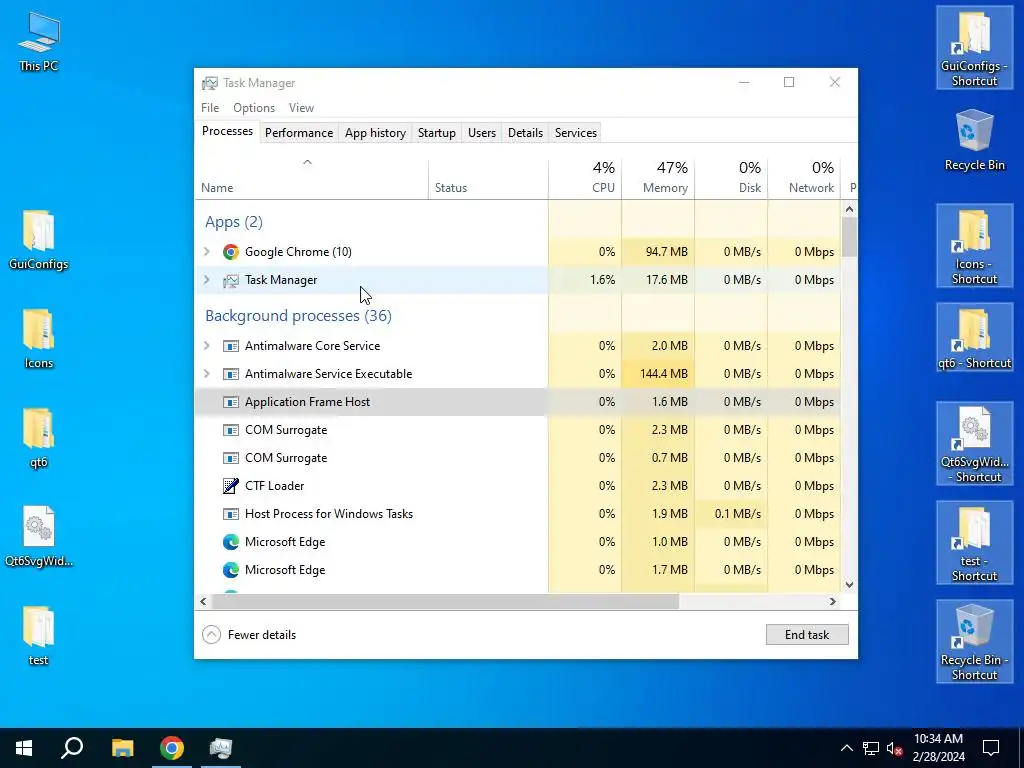Viewport: 1024px width, 768px height.
Task: Select the test - Shortcut desktop icon
Action: click(974, 543)
